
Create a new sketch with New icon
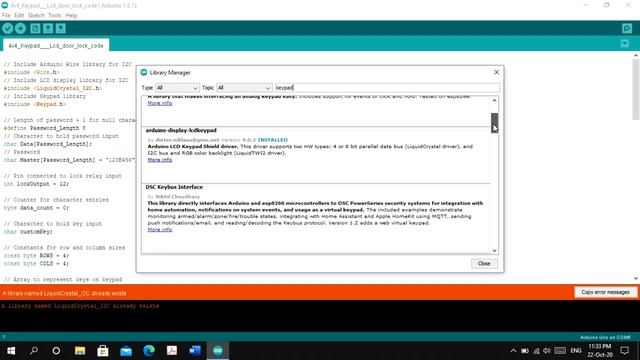point(35,28)
